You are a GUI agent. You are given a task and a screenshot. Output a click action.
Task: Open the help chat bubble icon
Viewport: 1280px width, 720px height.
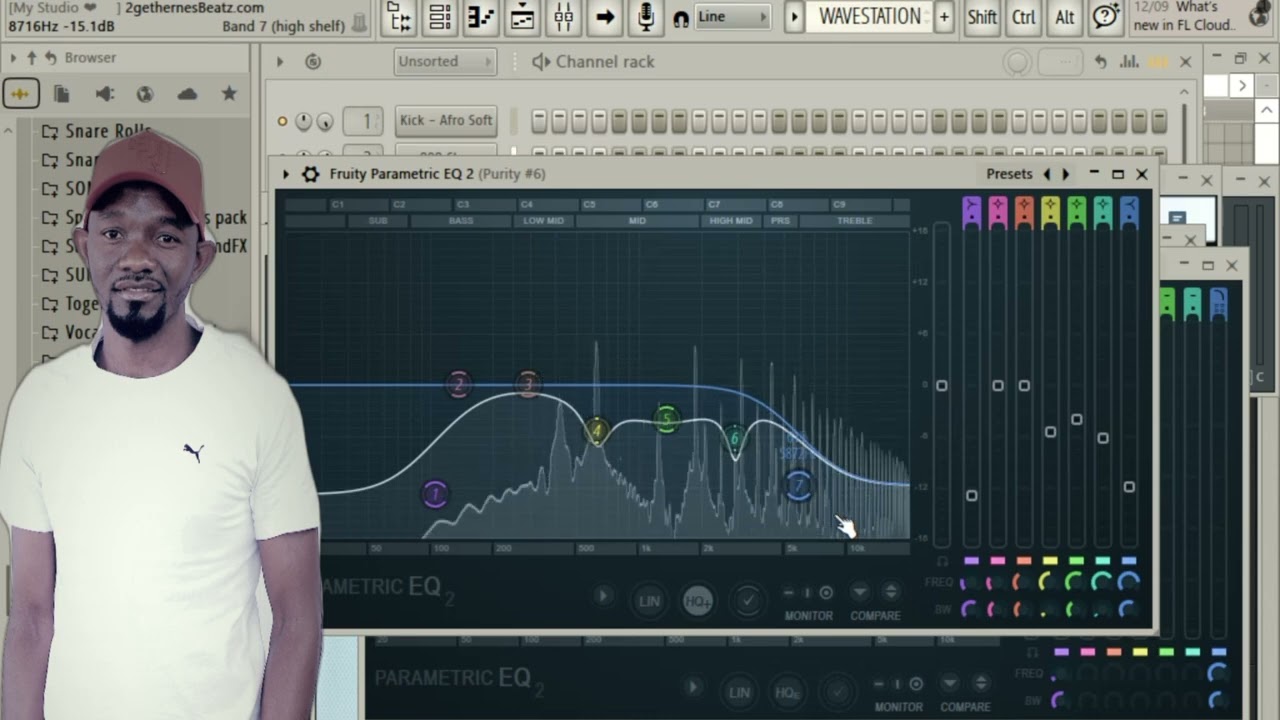click(1105, 17)
